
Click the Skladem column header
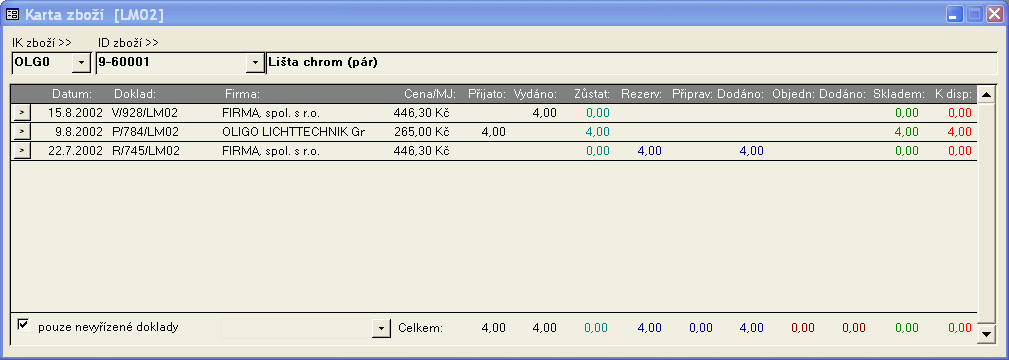click(899, 94)
